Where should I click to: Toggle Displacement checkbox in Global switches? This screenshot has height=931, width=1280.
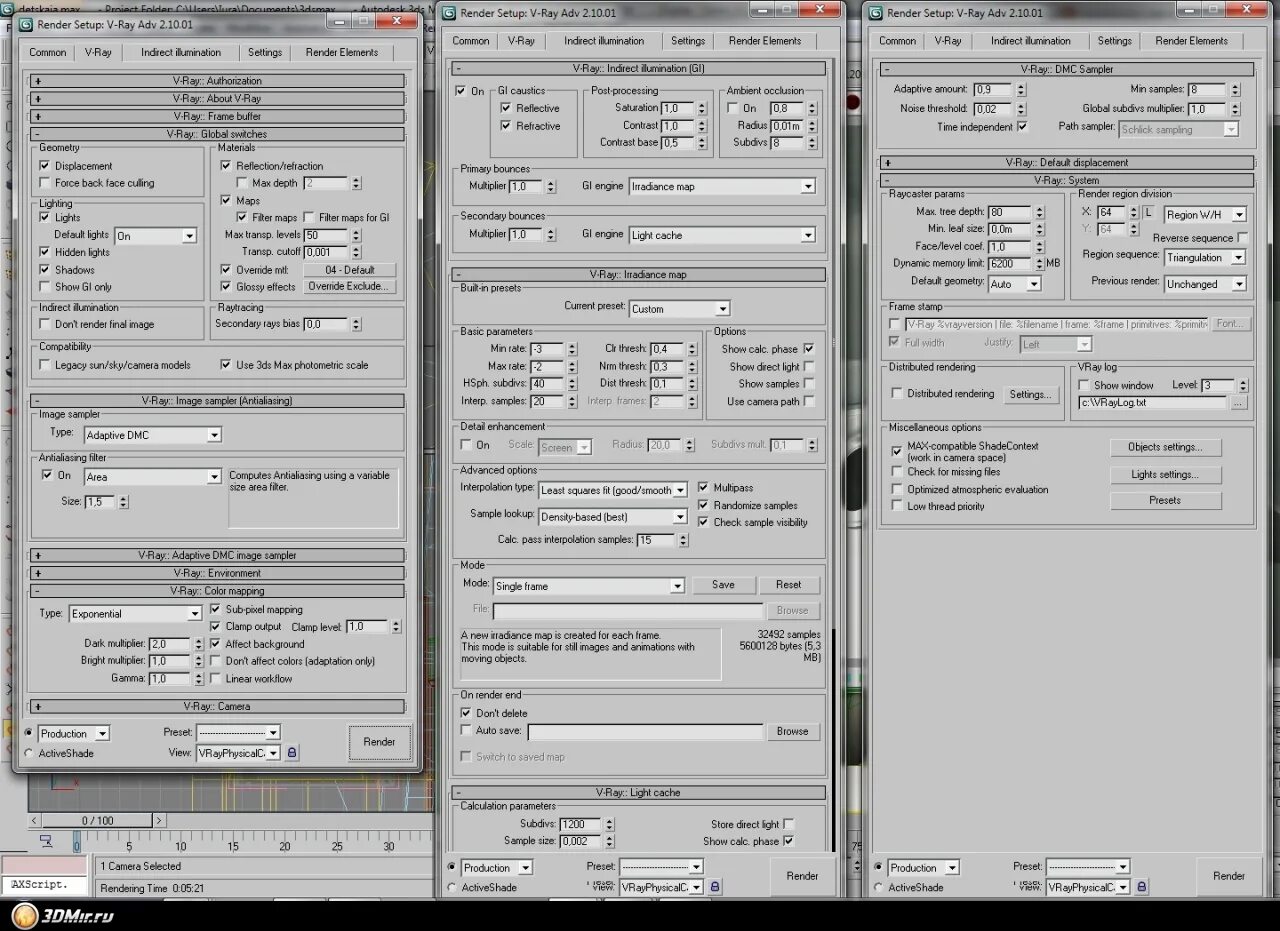tap(45, 166)
